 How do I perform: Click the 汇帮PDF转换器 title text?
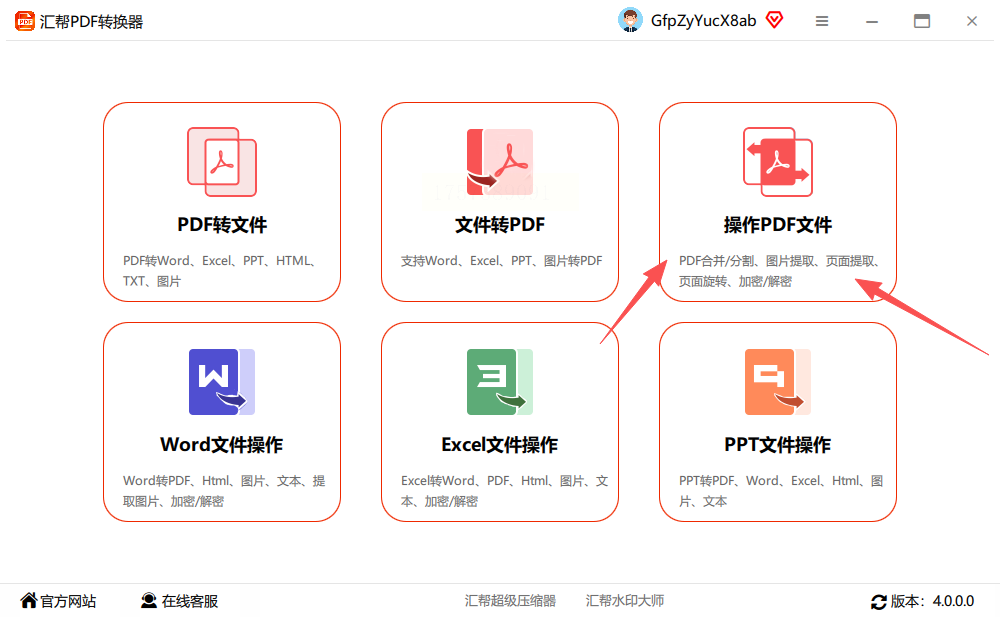point(91,22)
